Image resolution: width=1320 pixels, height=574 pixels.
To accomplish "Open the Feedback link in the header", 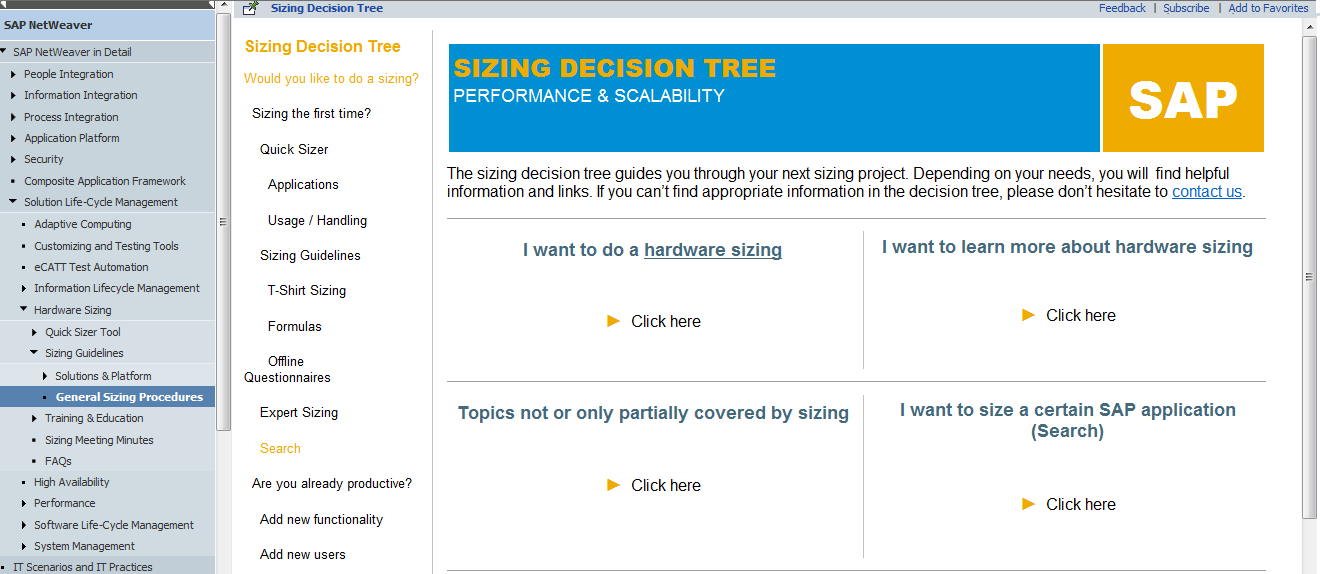I will pyautogui.click(x=1122, y=8).
